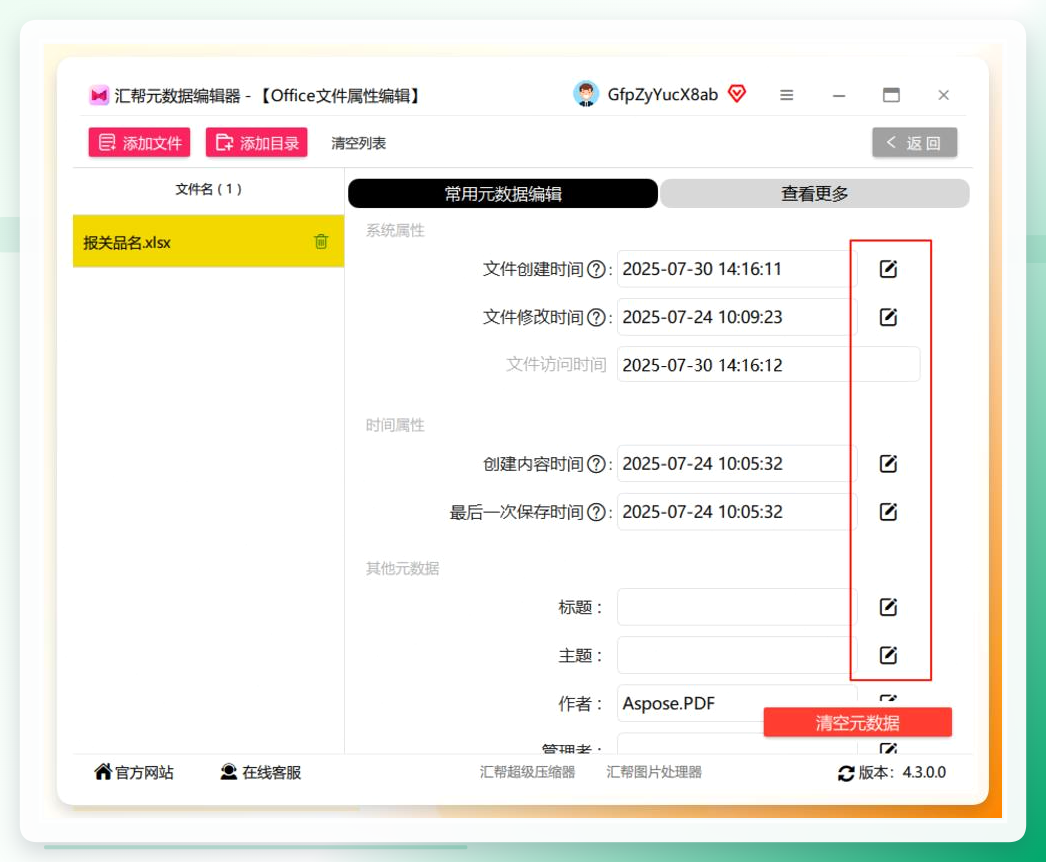1046x862 pixels.
Task: Switch to 查看更多 tab
Action: 815,193
